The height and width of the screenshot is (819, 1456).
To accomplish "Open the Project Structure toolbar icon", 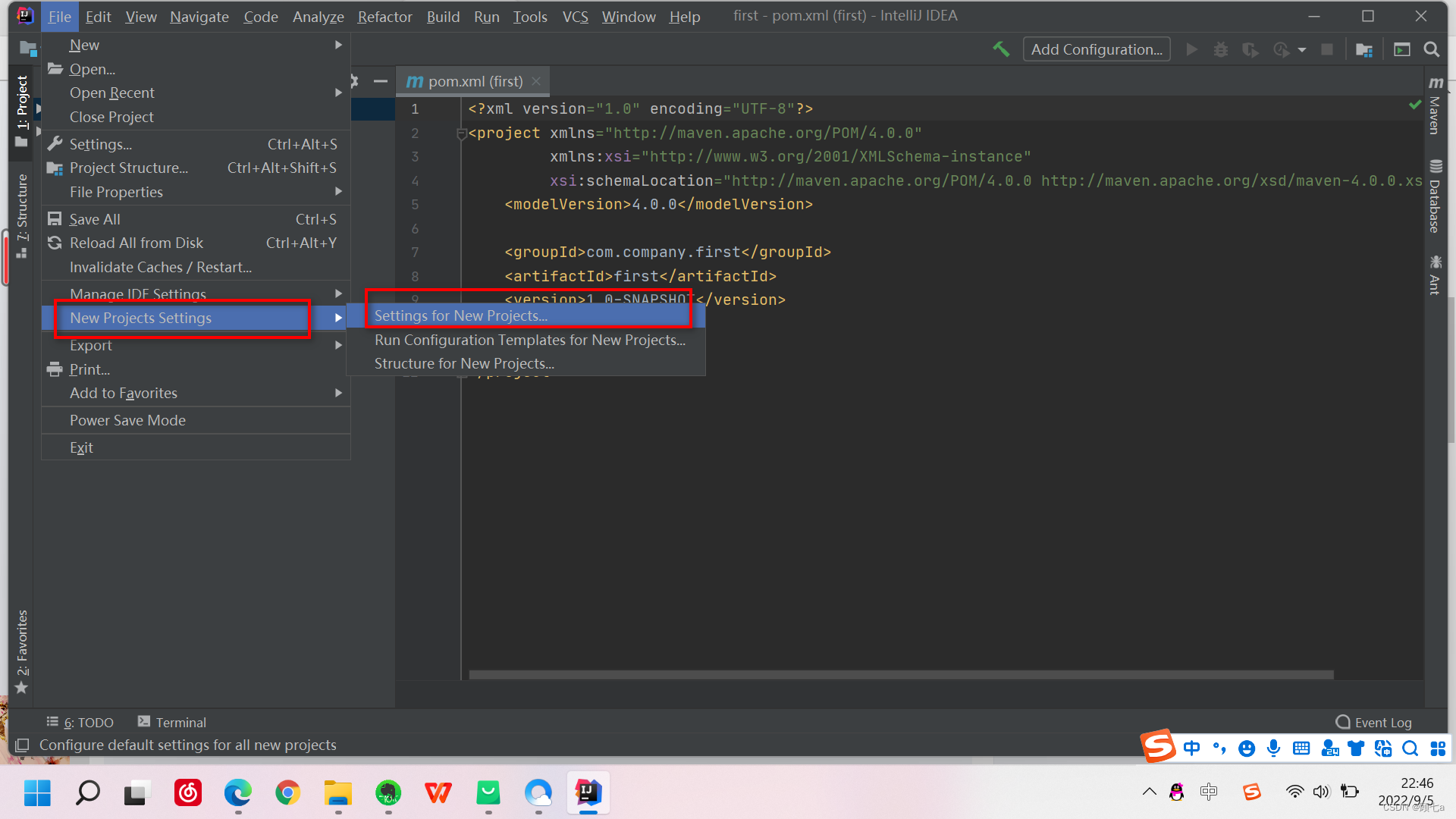I will (x=1363, y=49).
